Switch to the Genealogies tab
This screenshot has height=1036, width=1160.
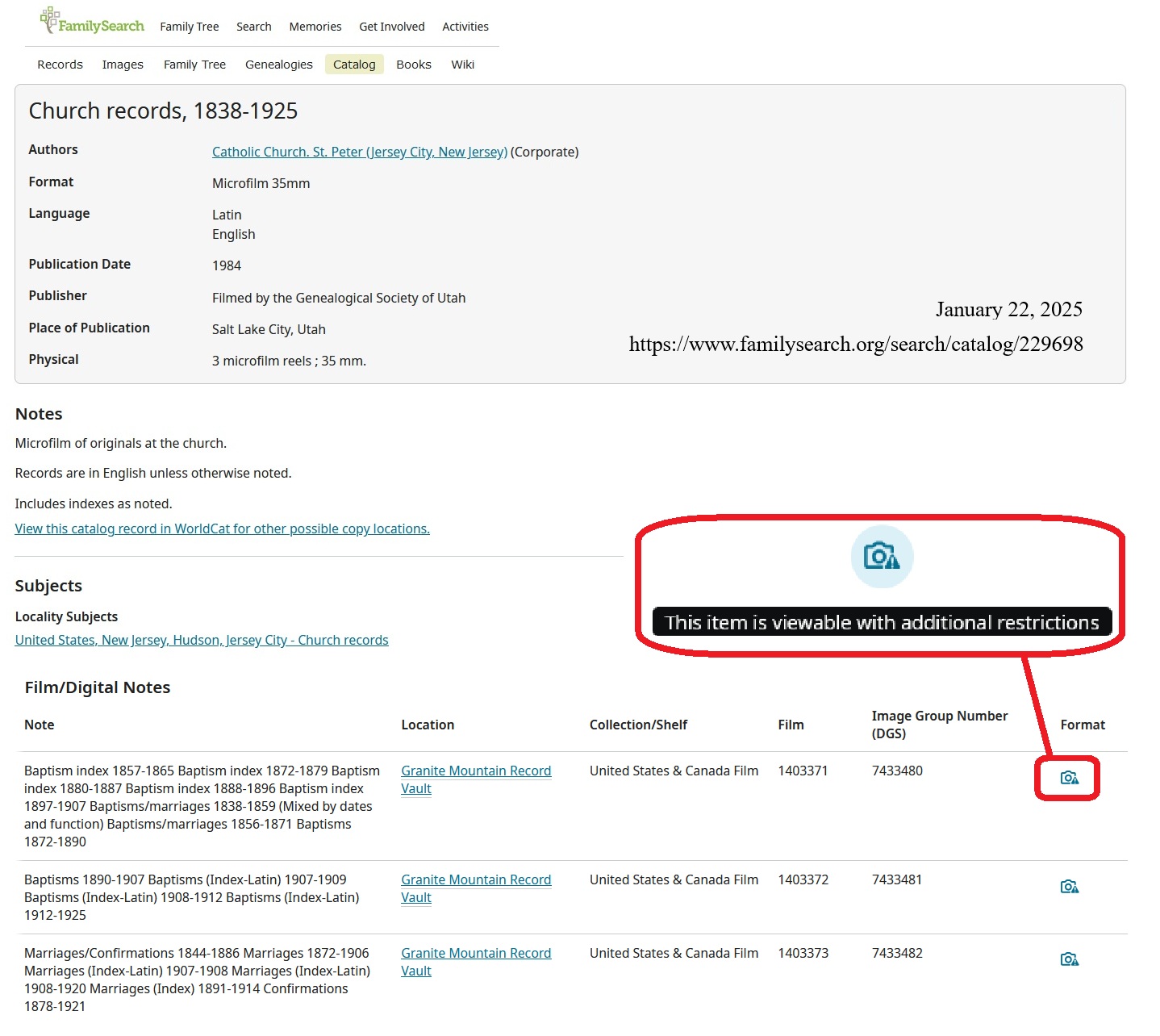pos(279,65)
